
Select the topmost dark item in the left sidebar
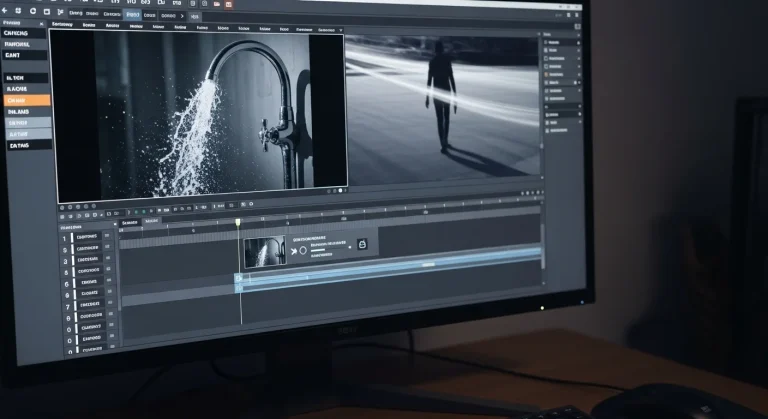click(x=24, y=33)
